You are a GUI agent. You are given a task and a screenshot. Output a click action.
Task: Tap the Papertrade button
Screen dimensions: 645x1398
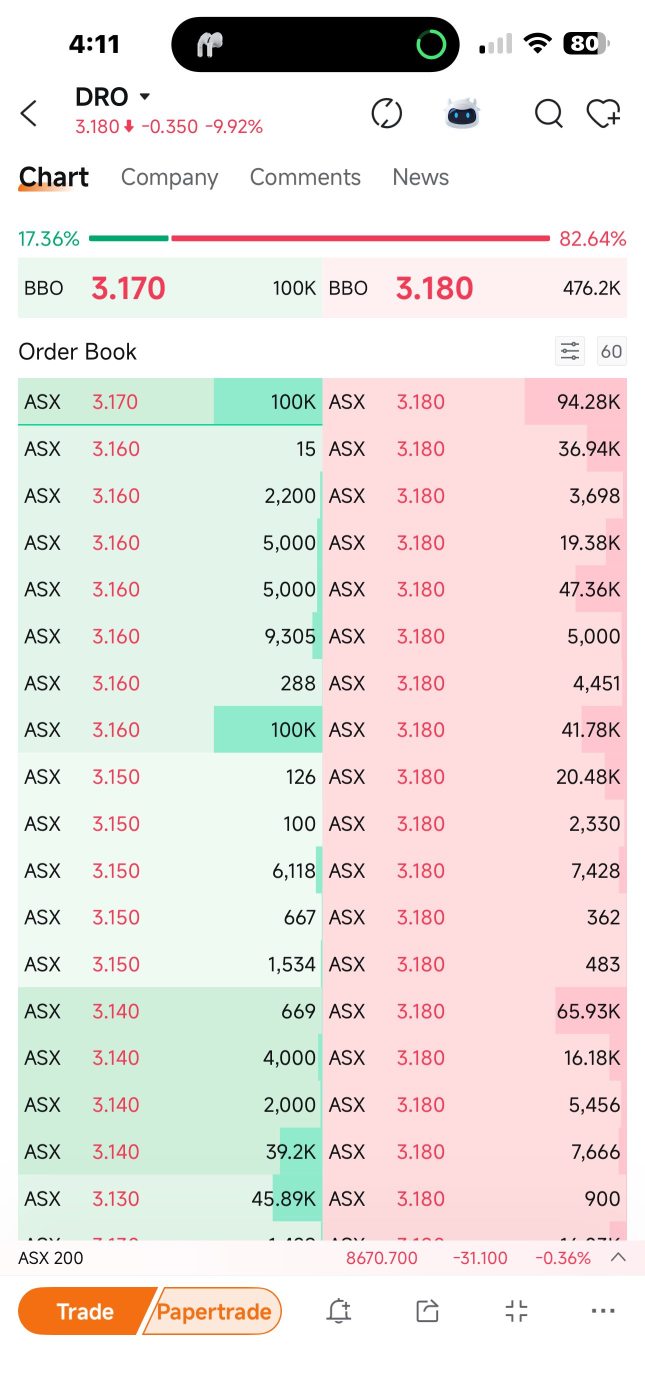point(214,1311)
